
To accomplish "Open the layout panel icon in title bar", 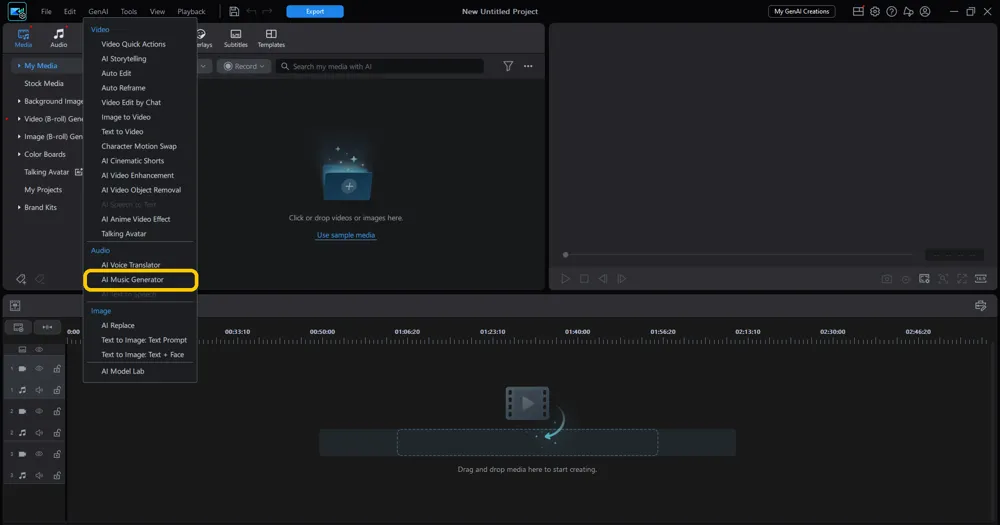I will tap(858, 11).
